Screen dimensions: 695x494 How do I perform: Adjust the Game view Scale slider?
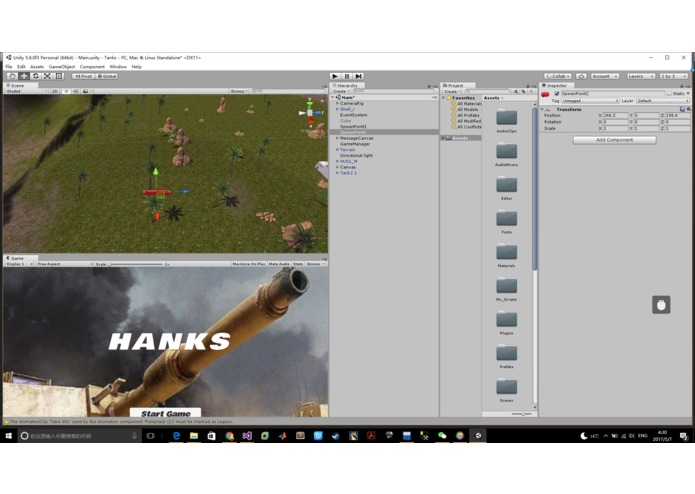click(136, 264)
